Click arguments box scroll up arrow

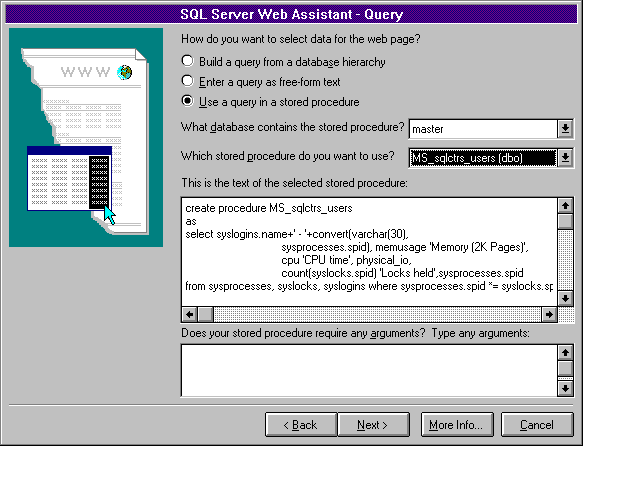(x=565, y=353)
